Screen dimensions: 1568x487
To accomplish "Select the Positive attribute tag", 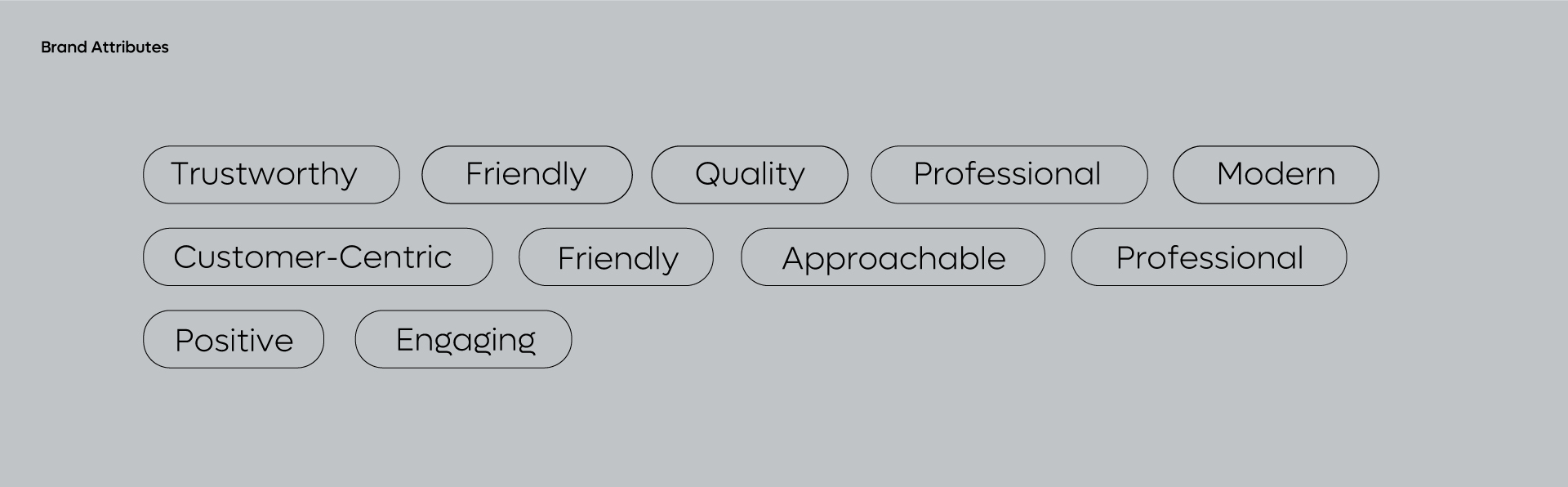I will coord(234,339).
